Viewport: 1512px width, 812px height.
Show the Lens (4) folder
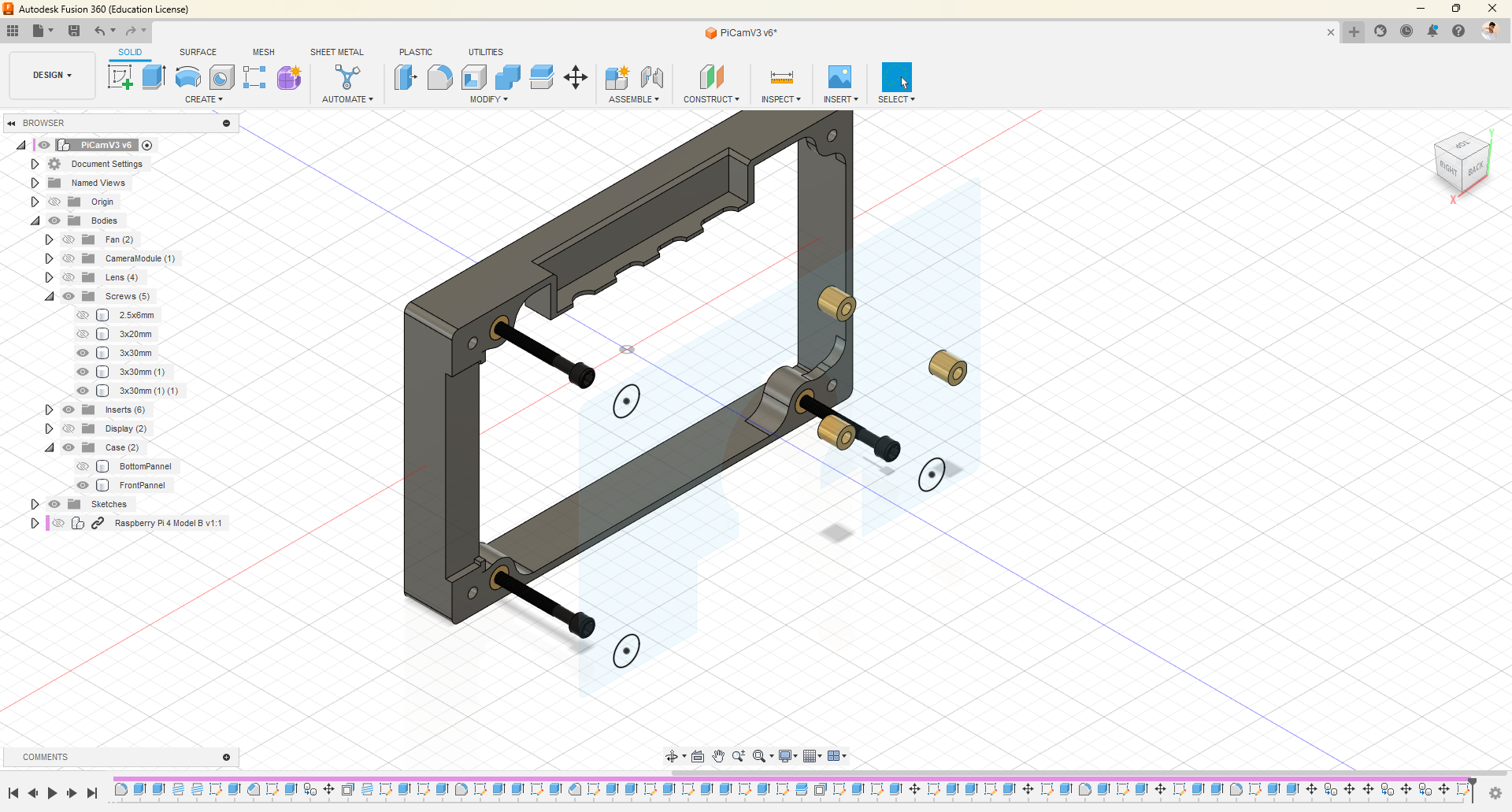[69, 277]
